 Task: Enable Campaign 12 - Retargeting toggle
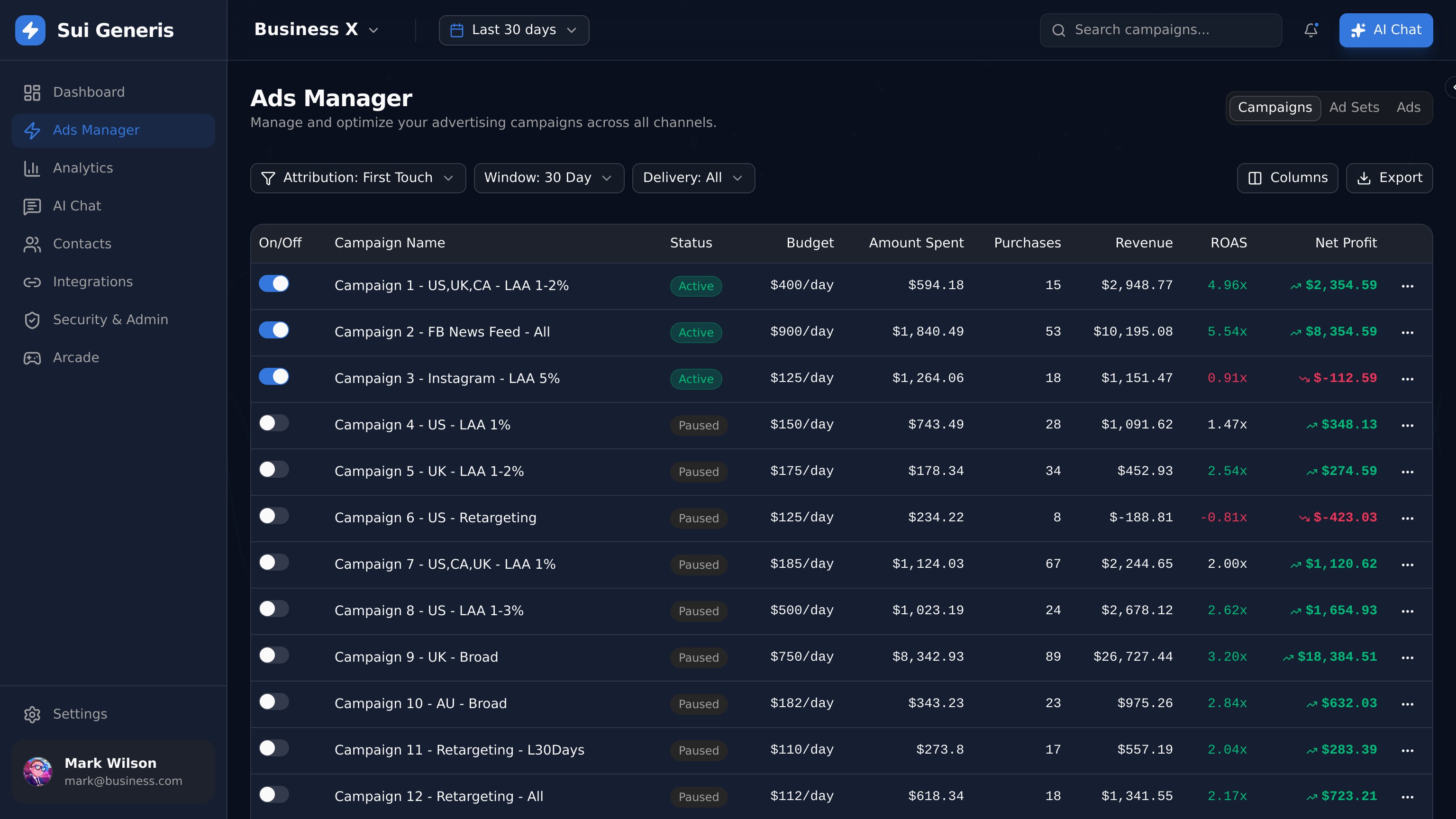274,794
